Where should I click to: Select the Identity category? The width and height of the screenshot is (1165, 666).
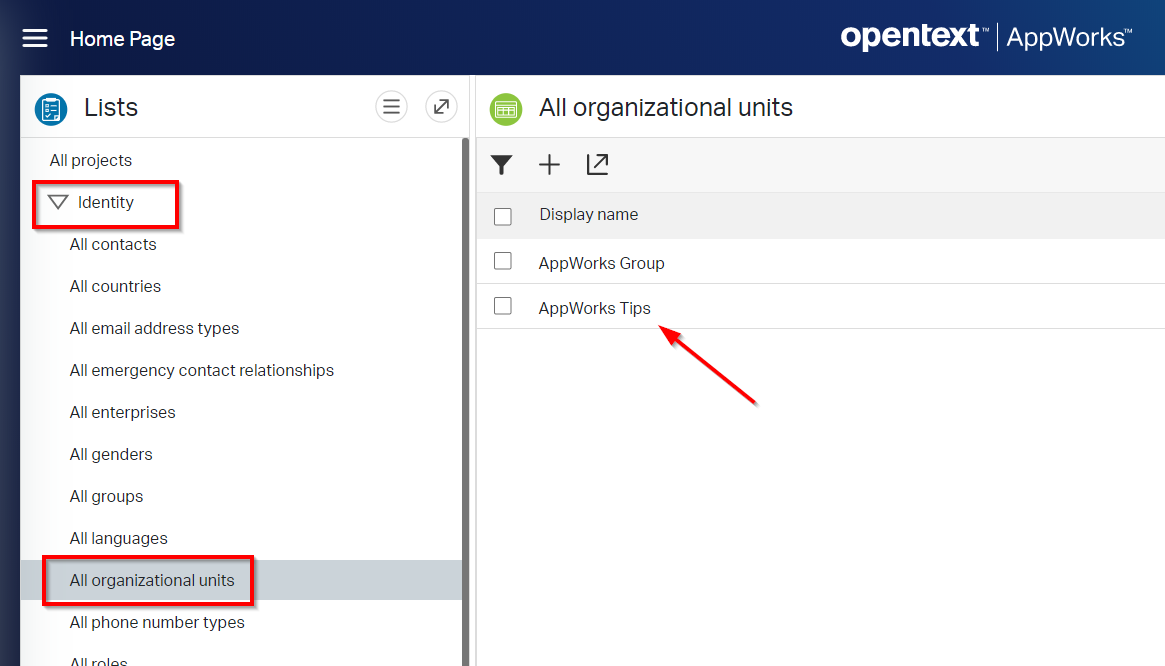[106, 202]
